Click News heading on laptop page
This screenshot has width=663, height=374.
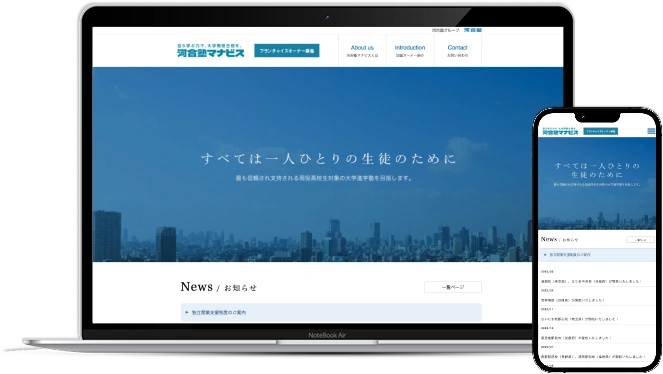click(x=218, y=287)
